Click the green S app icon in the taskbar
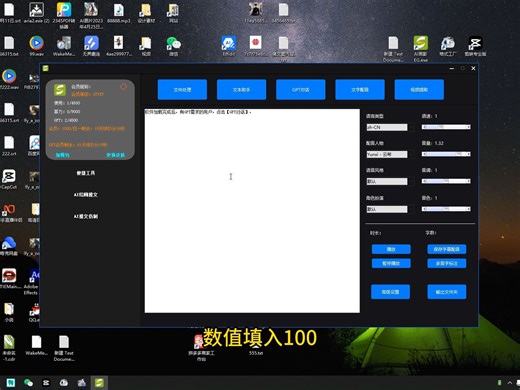Image resolution: width=520 pixels, height=390 pixels. (99, 383)
